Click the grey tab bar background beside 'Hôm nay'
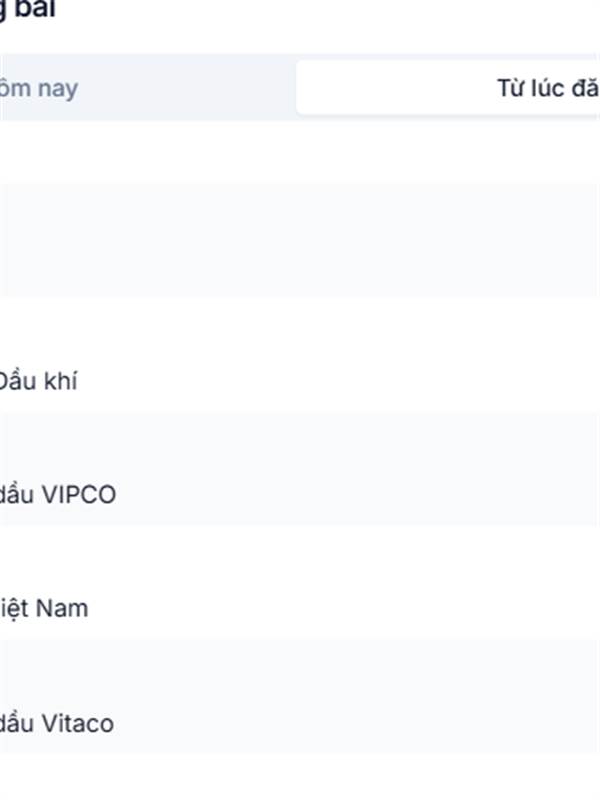This screenshot has width=600, height=800. pyautogui.click(x=190, y=88)
